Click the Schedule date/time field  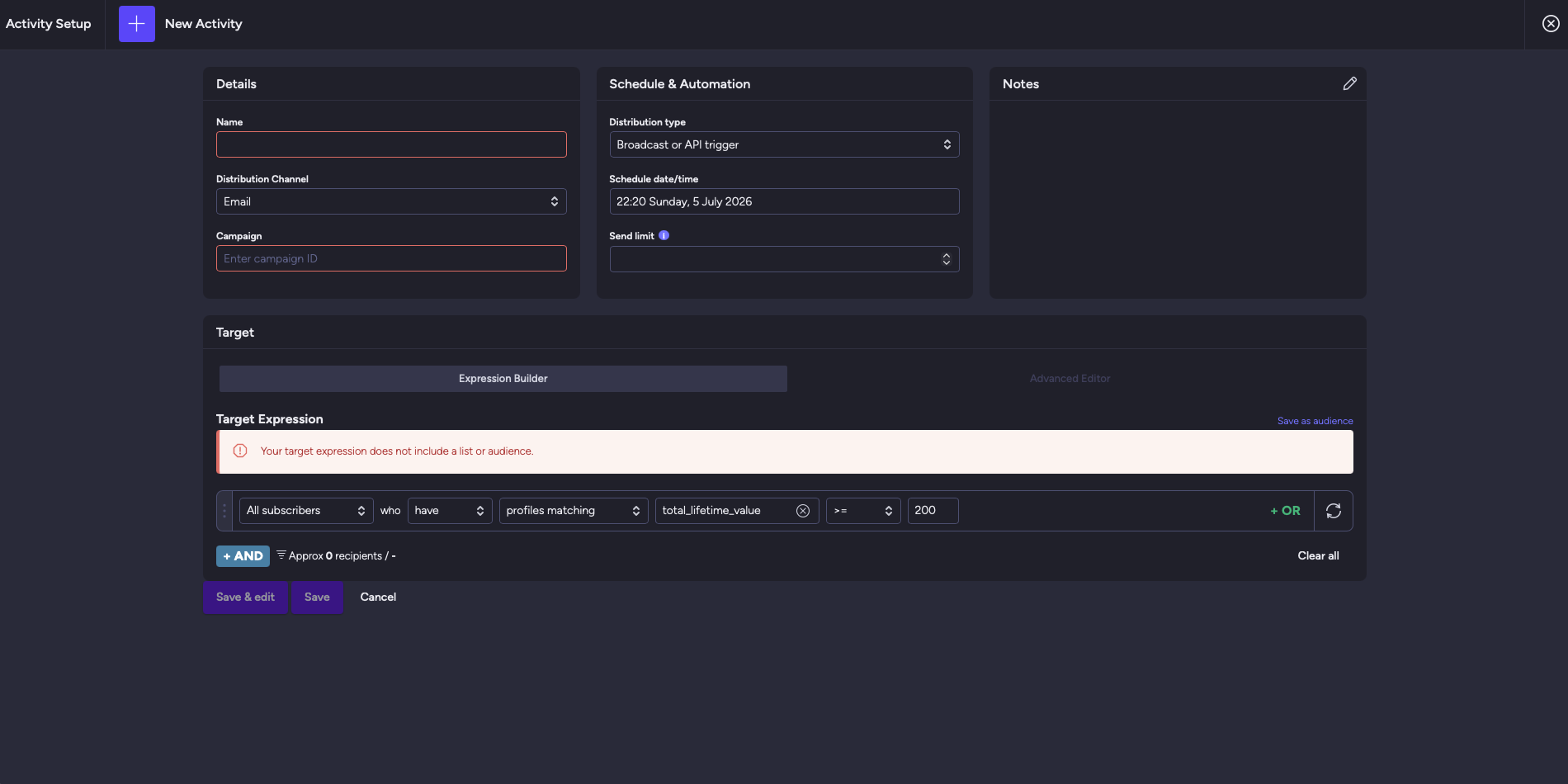point(784,201)
